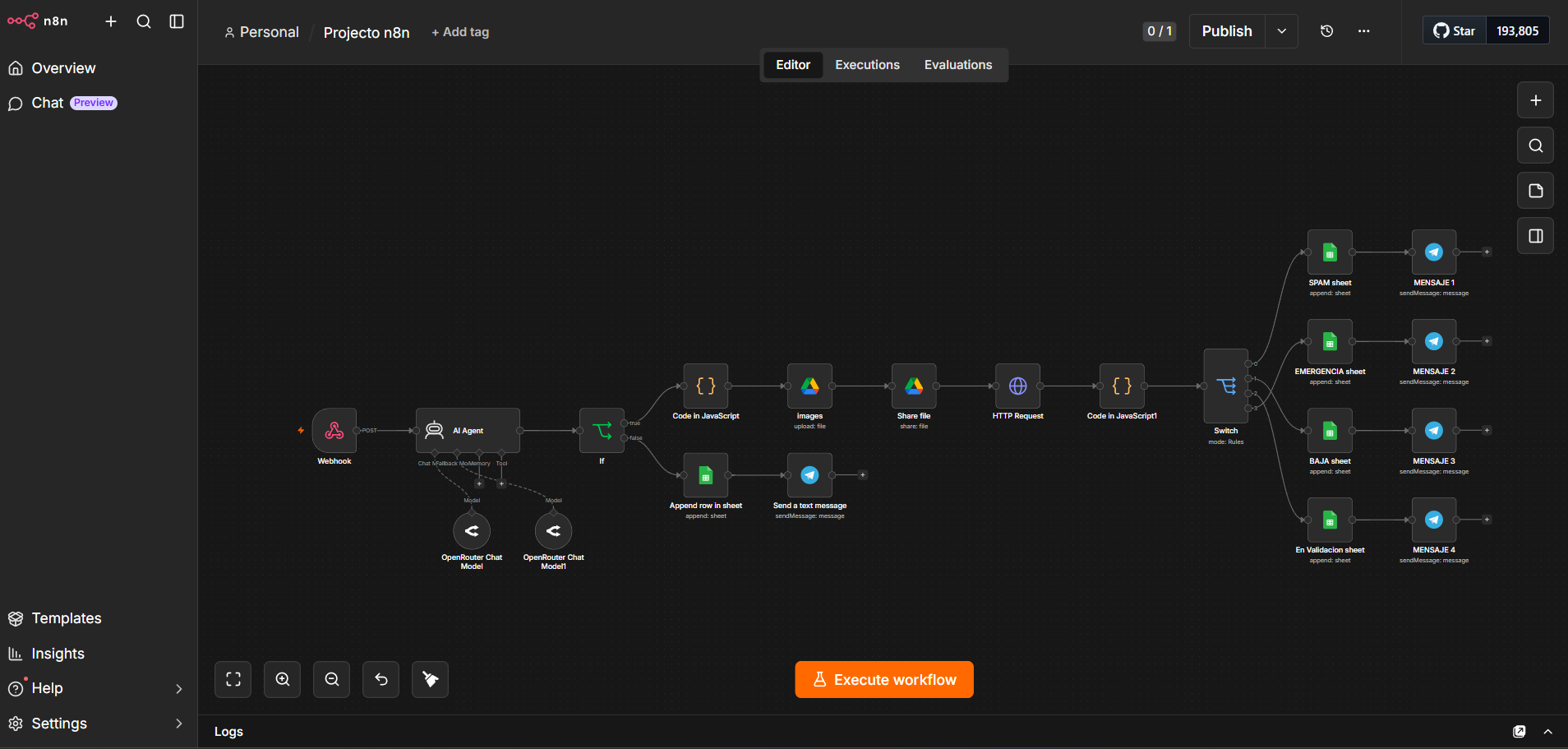Select the Code in JavaScript1 node
The height and width of the screenshot is (749, 1568).
coord(1122,386)
